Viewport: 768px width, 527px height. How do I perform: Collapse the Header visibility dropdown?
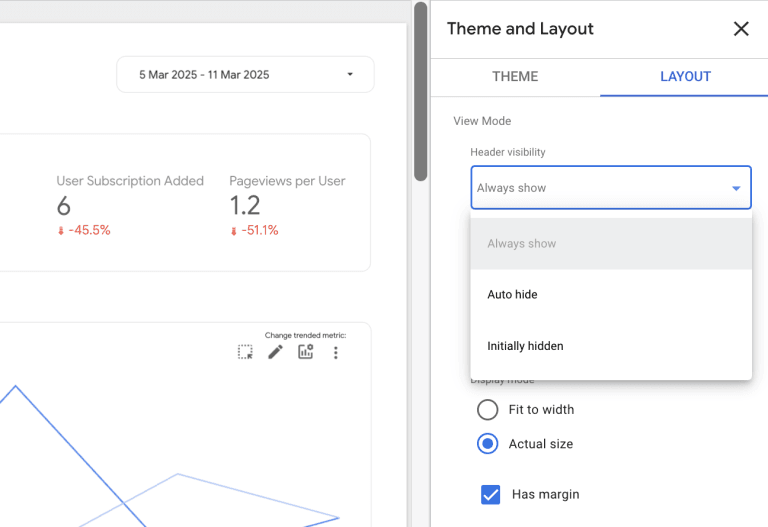click(736, 188)
